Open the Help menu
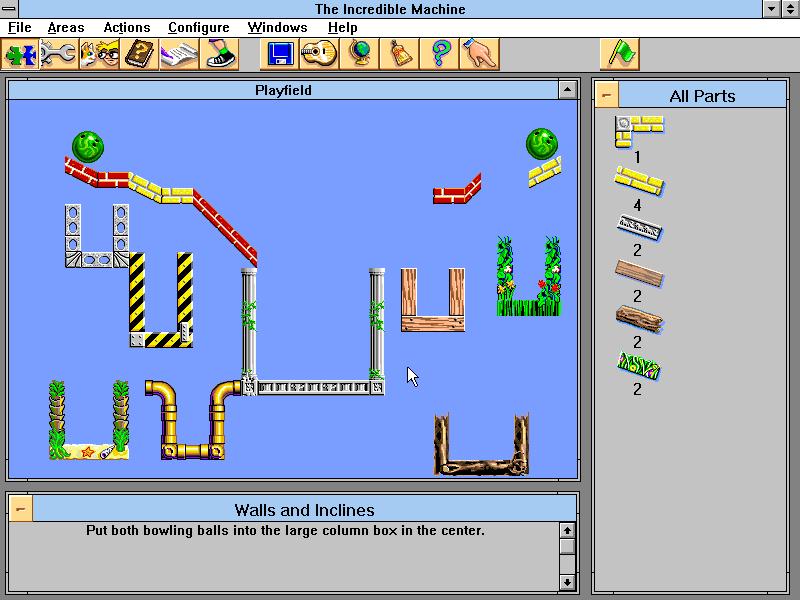800x600 pixels. tap(342, 28)
